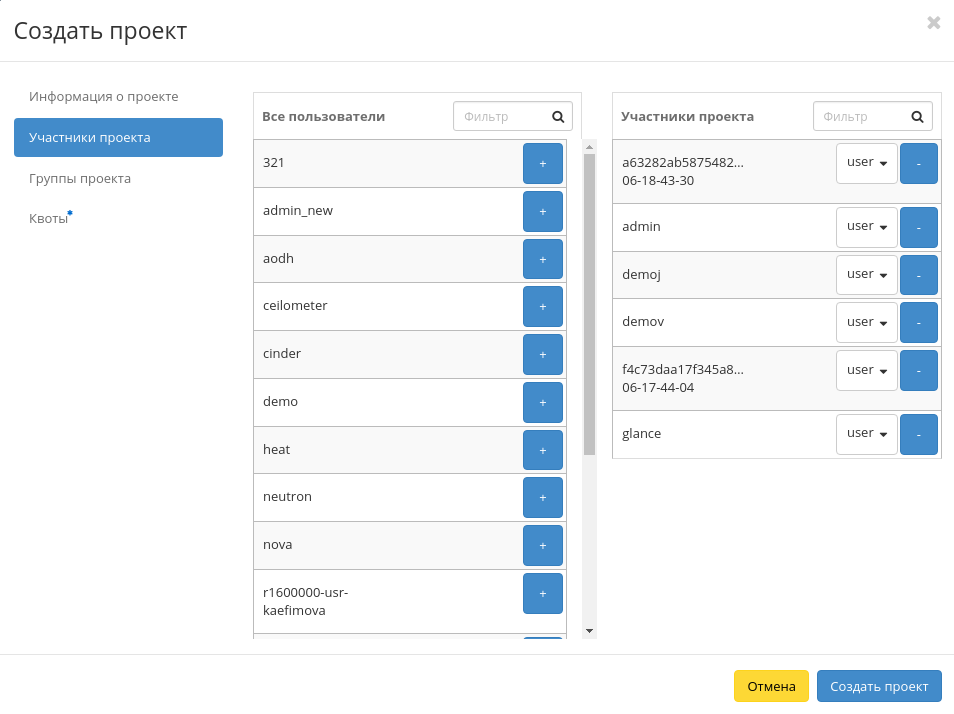Add the heat user to project

(x=542, y=450)
